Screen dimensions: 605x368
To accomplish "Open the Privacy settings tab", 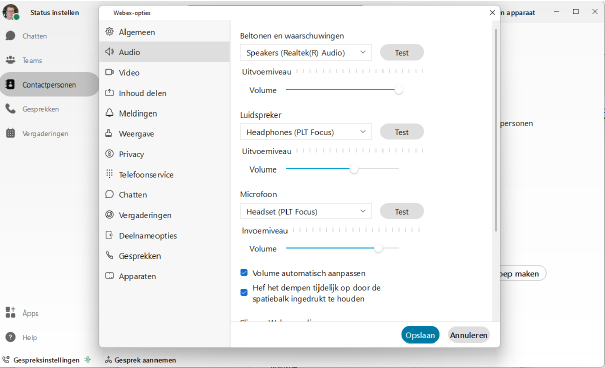I will point(165,154).
